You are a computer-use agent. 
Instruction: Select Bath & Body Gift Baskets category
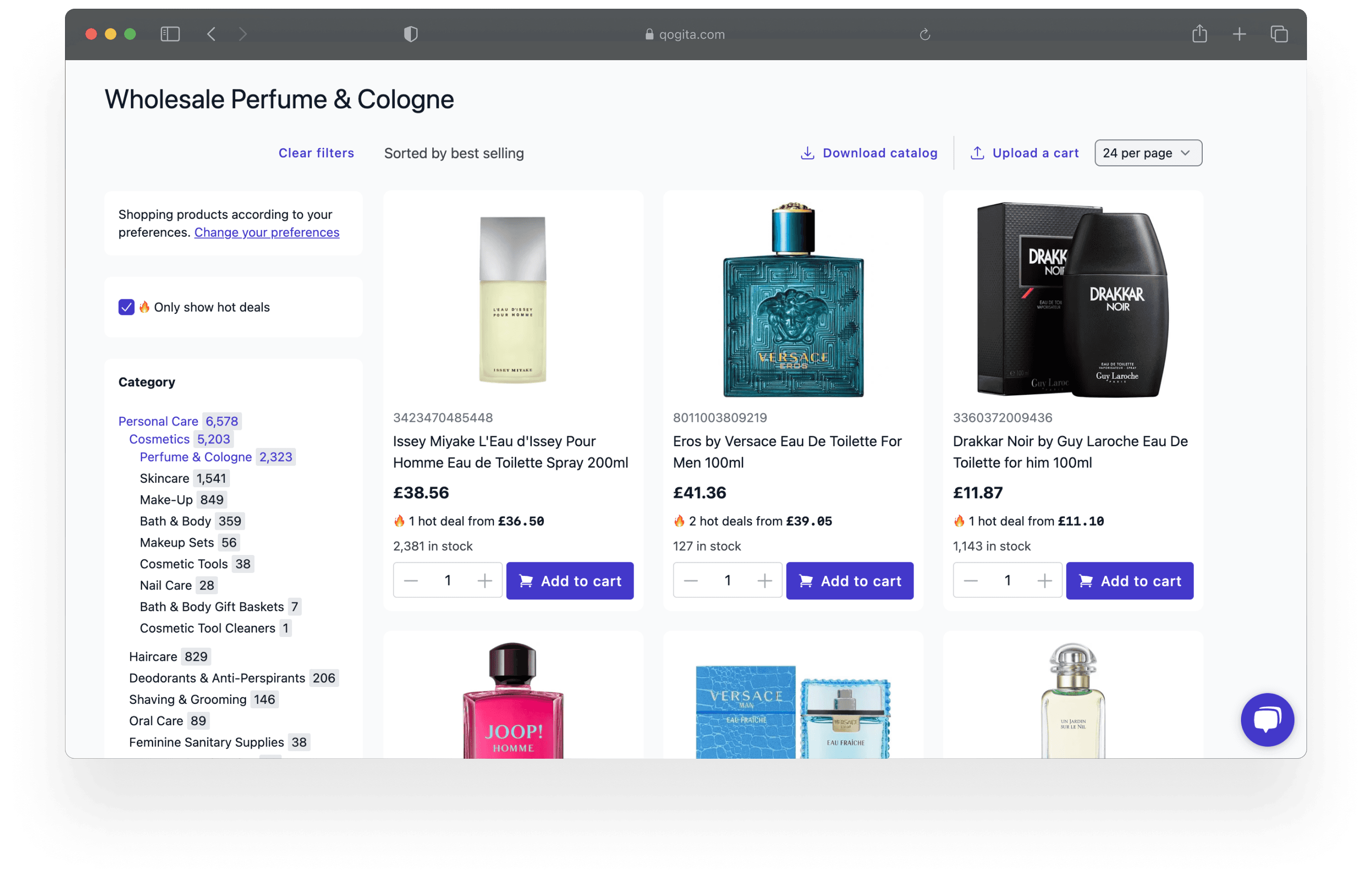(x=212, y=607)
